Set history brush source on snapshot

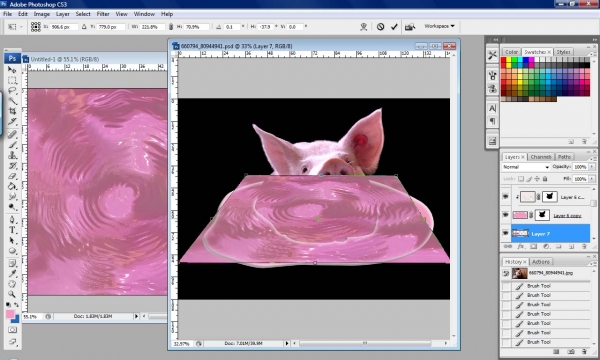[506, 273]
